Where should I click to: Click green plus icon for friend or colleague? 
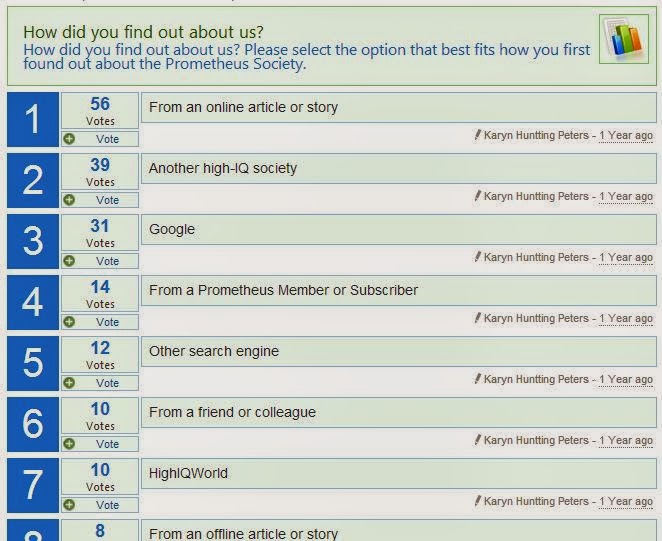tap(69, 444)
